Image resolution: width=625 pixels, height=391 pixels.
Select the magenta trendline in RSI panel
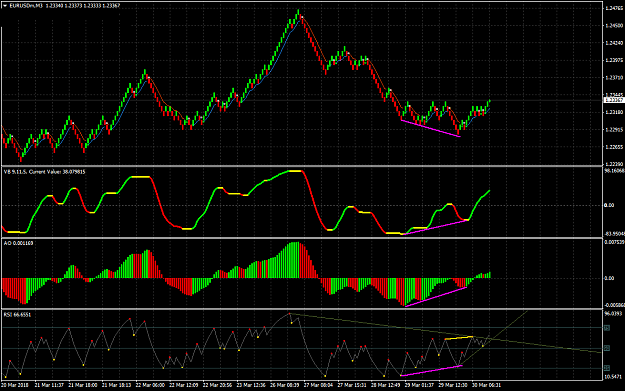point(431,371)
